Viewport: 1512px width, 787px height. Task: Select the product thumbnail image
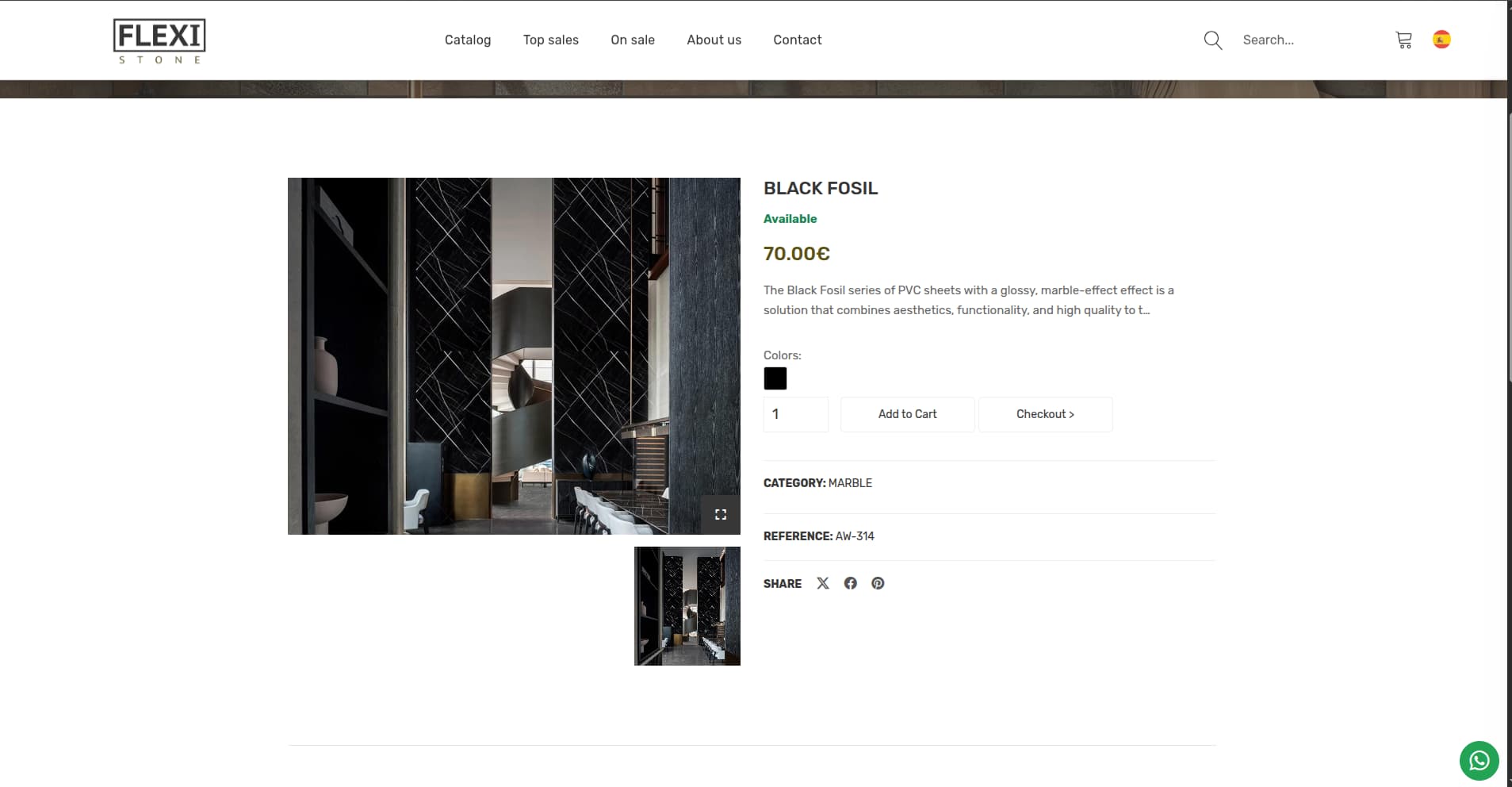click(x=687, y=606)
